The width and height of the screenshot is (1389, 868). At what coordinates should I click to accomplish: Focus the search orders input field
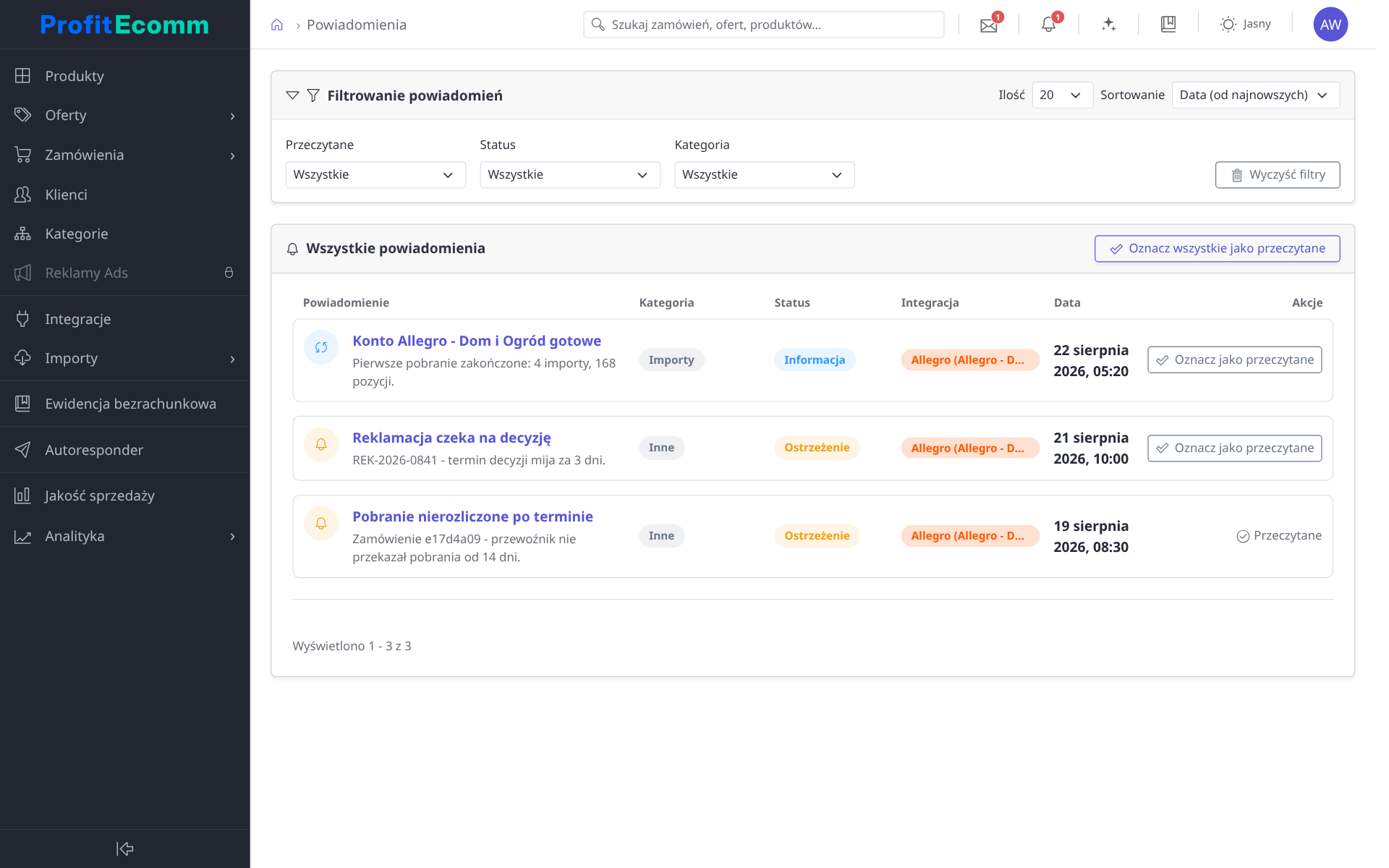(x=763, y=25)
